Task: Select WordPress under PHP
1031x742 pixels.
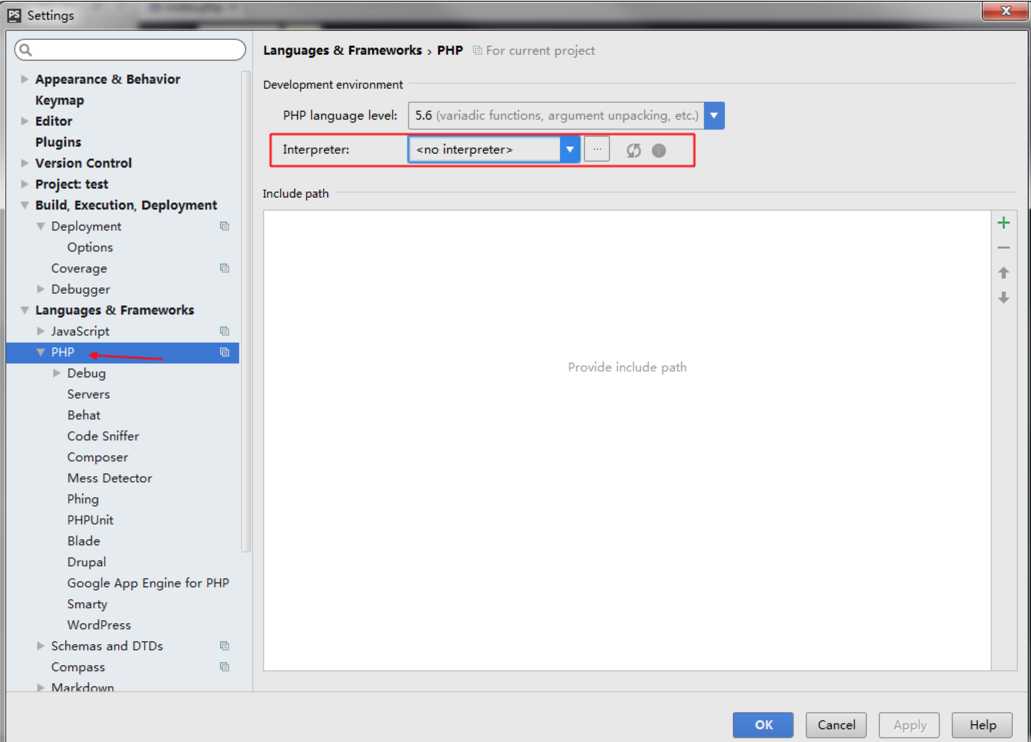Action: [99, 625]
